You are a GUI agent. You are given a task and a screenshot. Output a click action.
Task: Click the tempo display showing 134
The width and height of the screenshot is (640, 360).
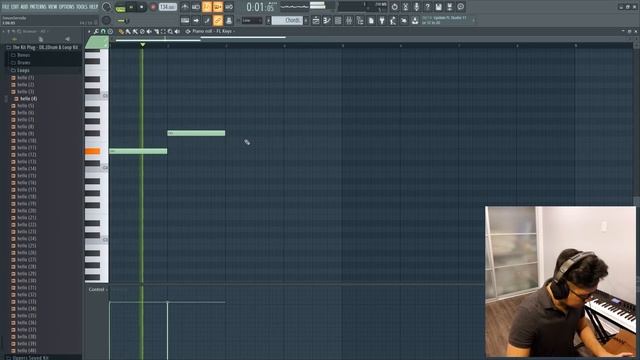click(167, 7)
